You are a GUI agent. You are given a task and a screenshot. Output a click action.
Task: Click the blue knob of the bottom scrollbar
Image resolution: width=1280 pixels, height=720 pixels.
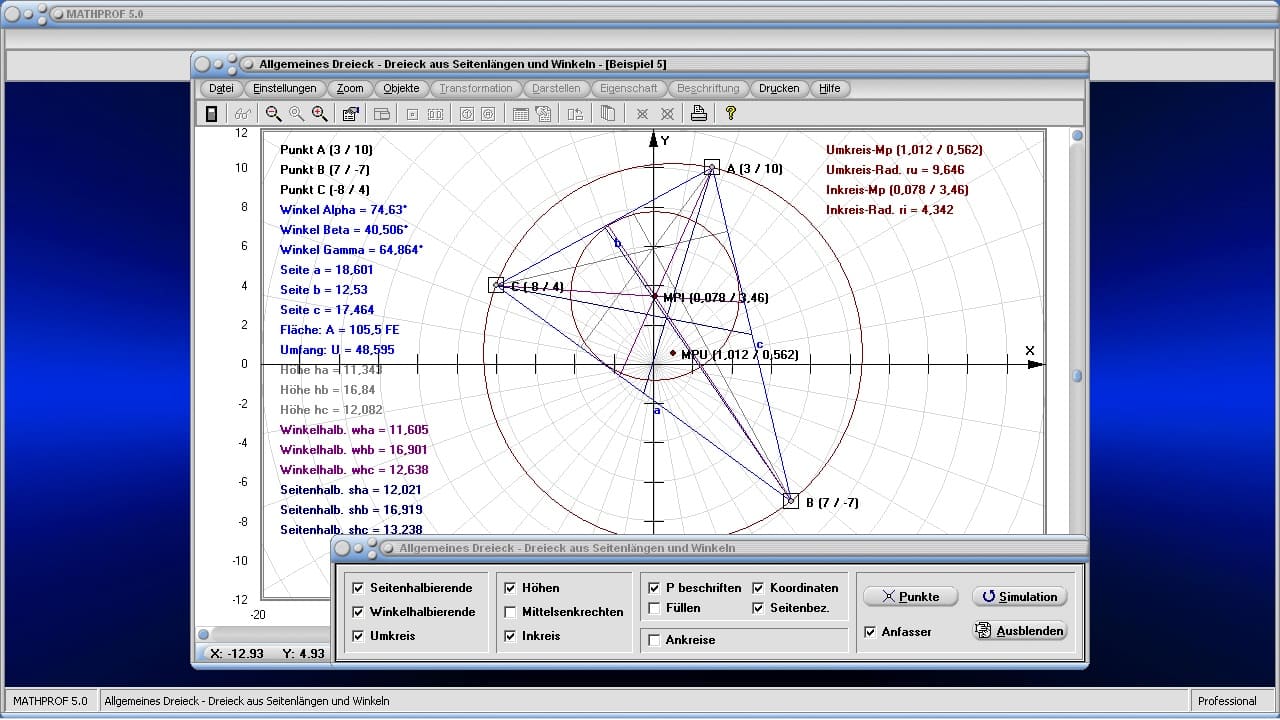click(203, 634)
